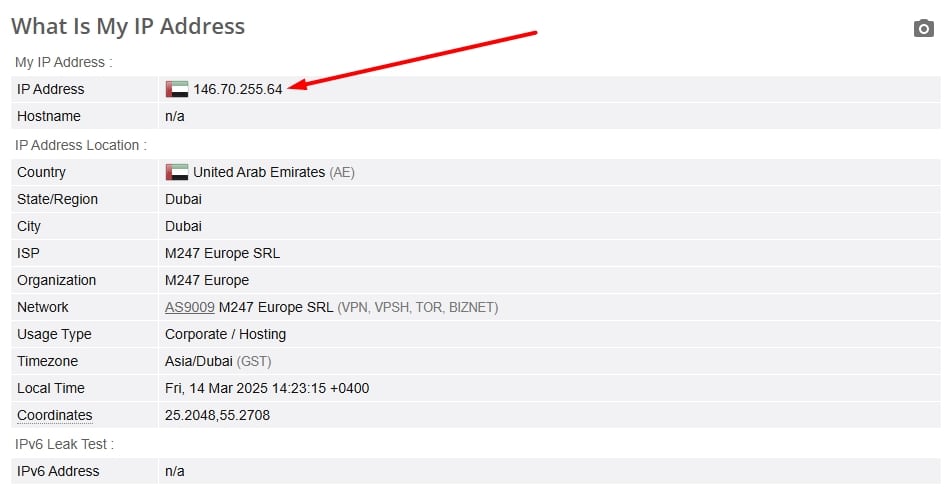This screenshot has width=946, height=491.
Task: Open the AS9009 network link
Action: point(189,308)
